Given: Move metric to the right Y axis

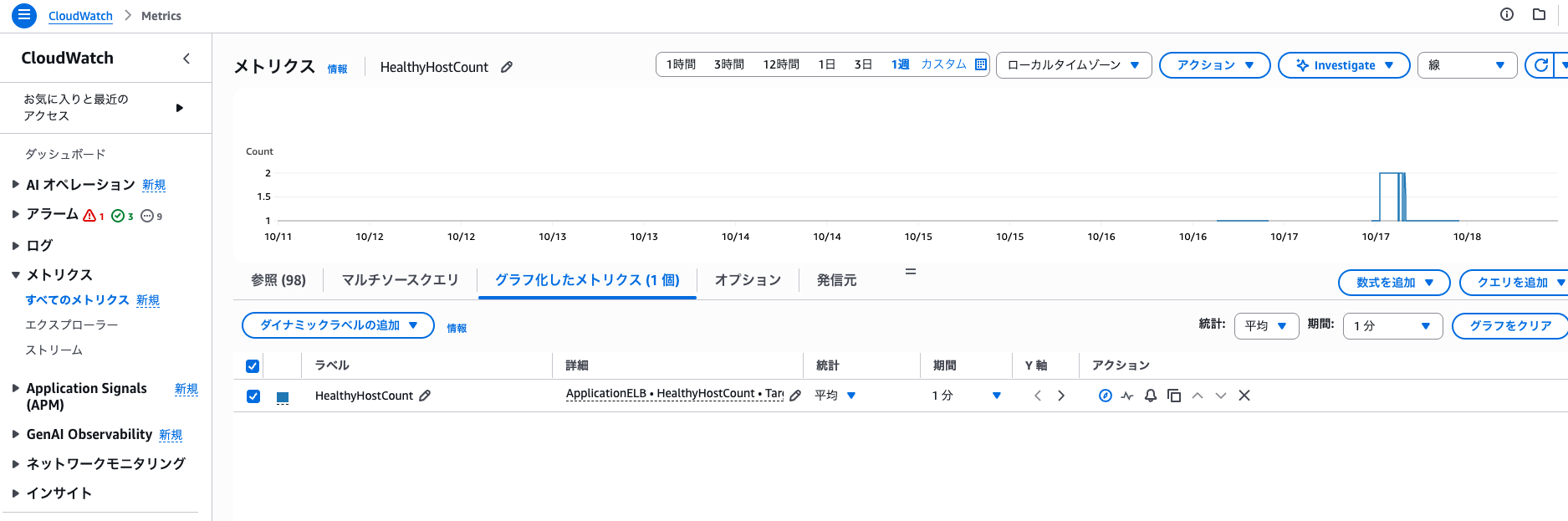Looking at the screenshot, I should [x=1061, y=396].
